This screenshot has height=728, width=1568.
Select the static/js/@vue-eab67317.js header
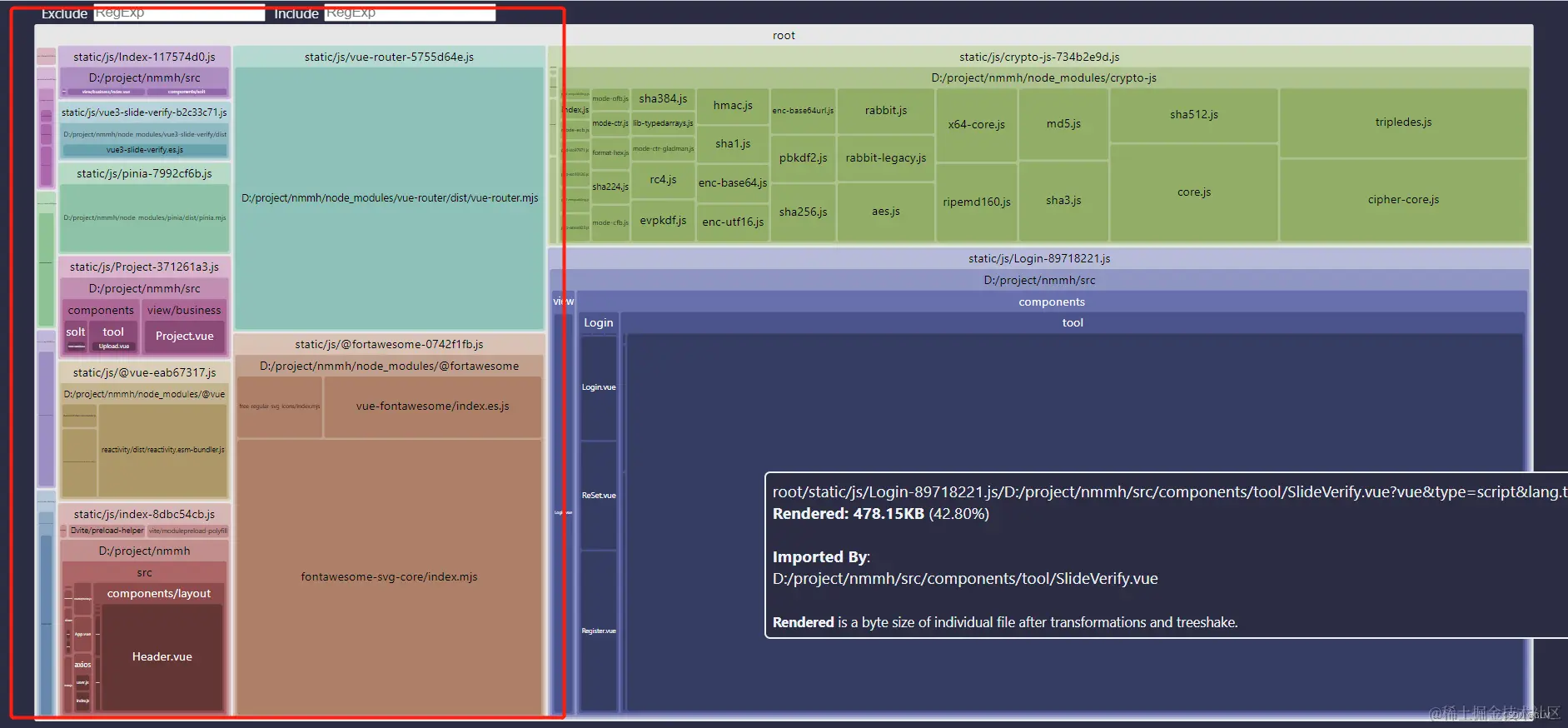144,372
